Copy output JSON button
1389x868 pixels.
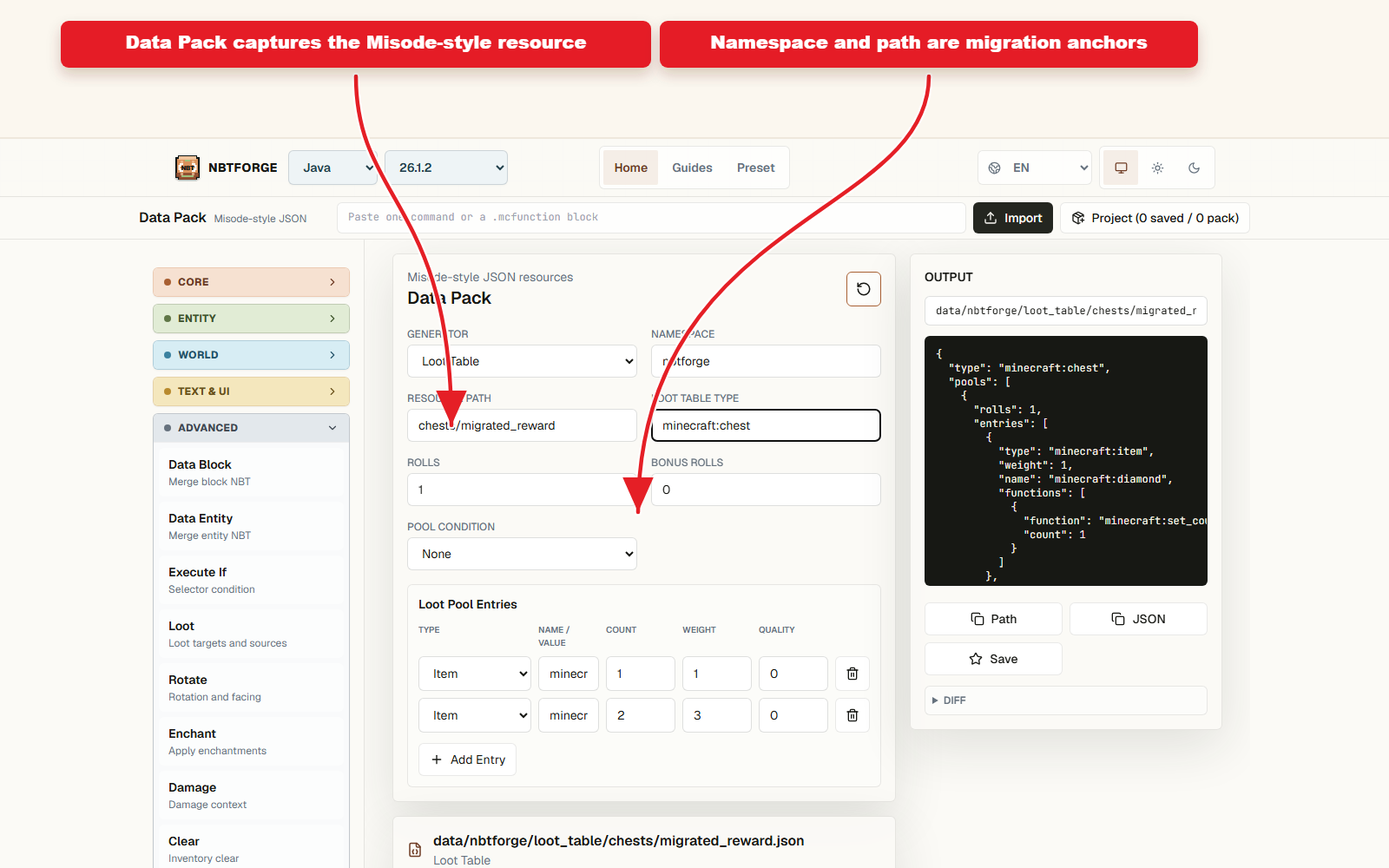pos(1138,619)
